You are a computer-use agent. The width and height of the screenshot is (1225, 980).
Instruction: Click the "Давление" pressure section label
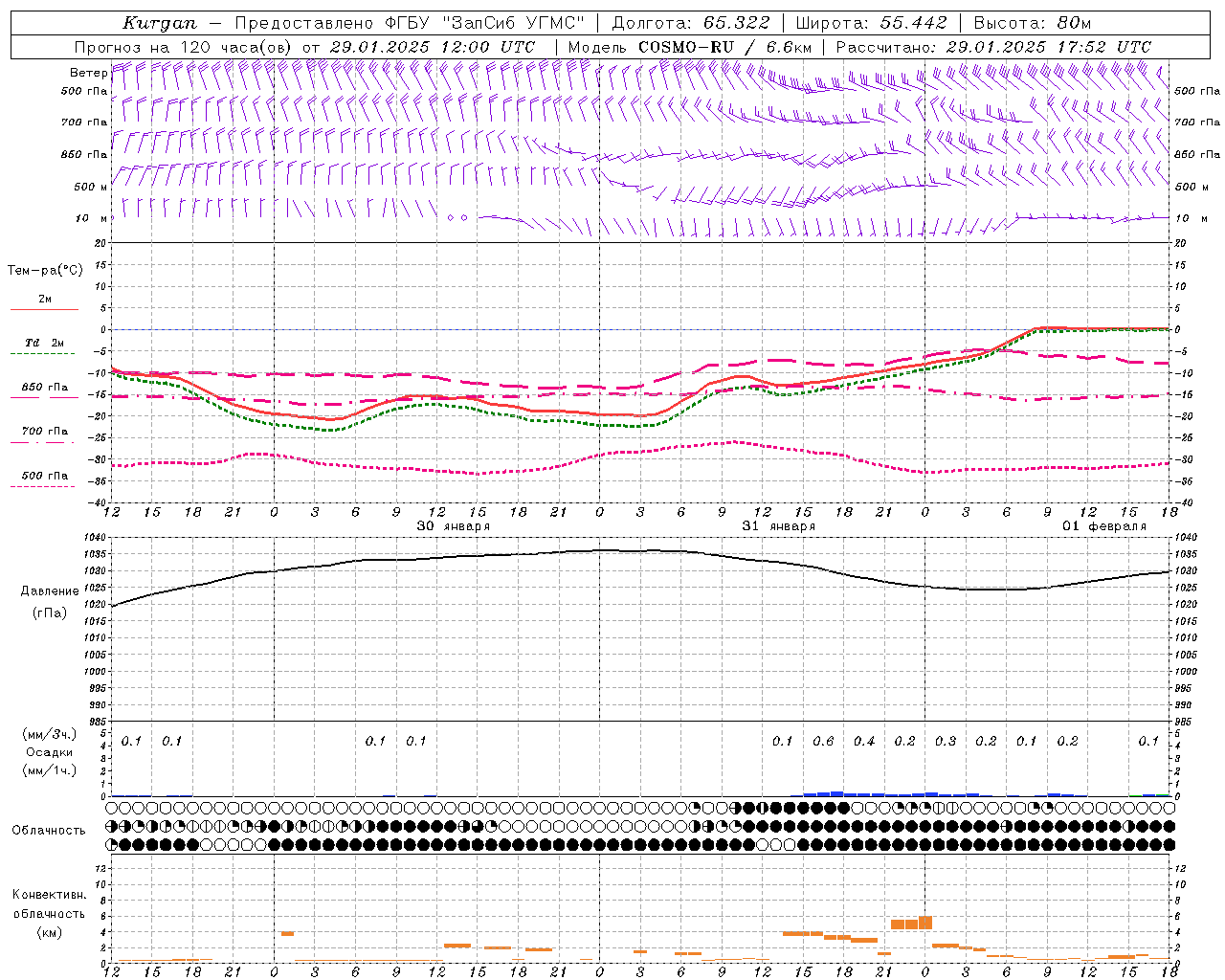tap(50, 591)
